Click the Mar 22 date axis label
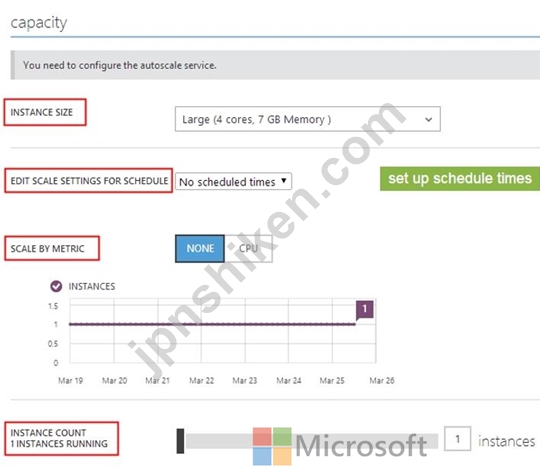Screen dimensions: 540x469 pyautogui.click(x=201, y=381)
